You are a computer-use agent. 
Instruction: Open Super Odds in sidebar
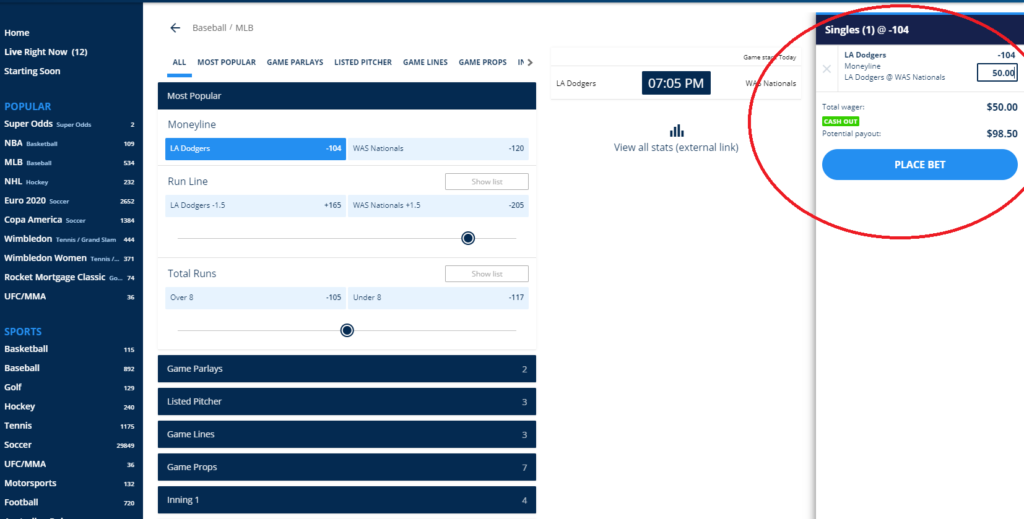pos(69,124)
